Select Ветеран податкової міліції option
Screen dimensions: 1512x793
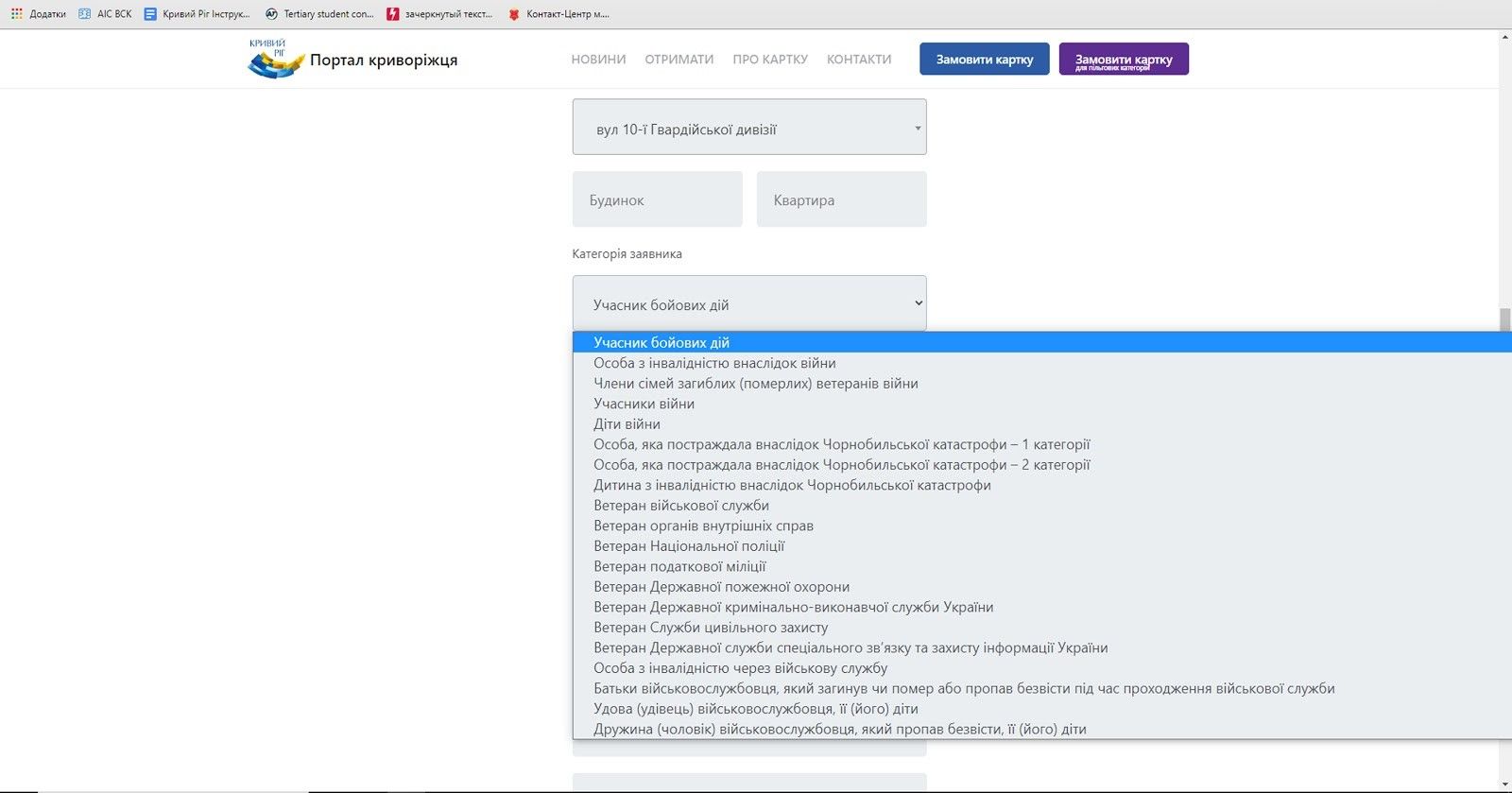[1041, 566]
